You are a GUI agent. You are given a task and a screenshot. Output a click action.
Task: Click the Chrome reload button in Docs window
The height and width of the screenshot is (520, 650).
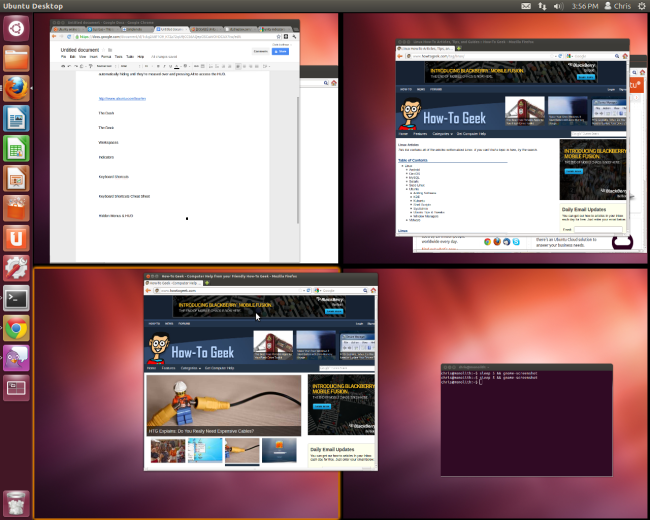[x=69, y=36]
